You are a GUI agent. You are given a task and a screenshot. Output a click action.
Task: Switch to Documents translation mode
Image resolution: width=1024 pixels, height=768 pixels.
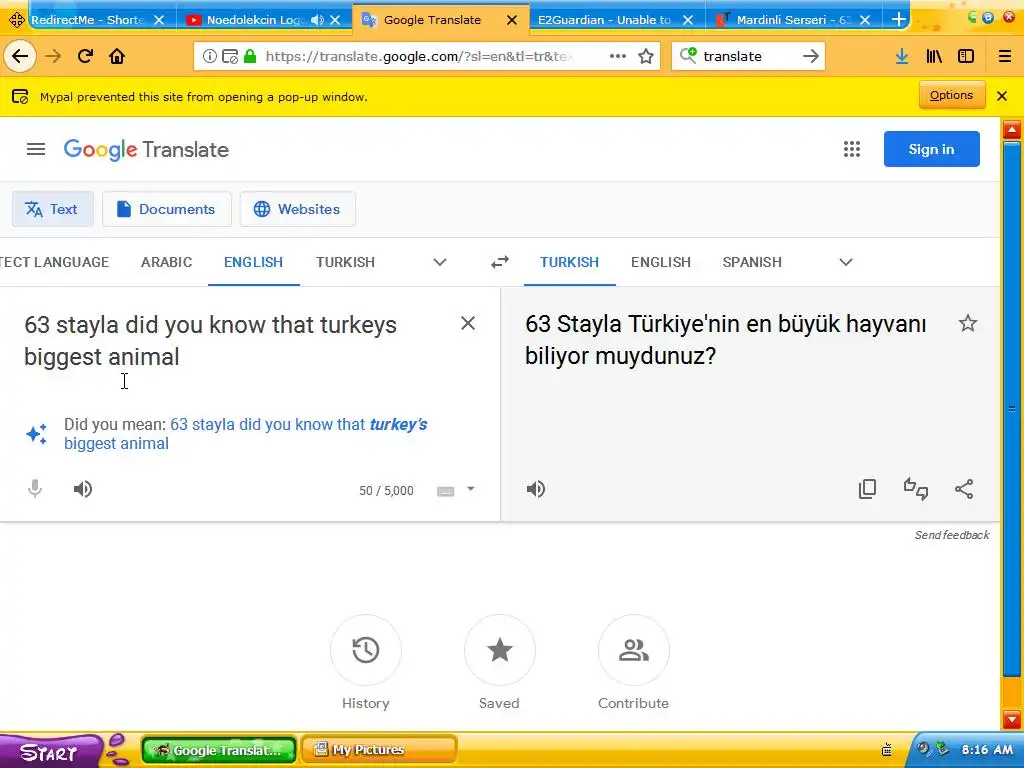tap(167, 209)
